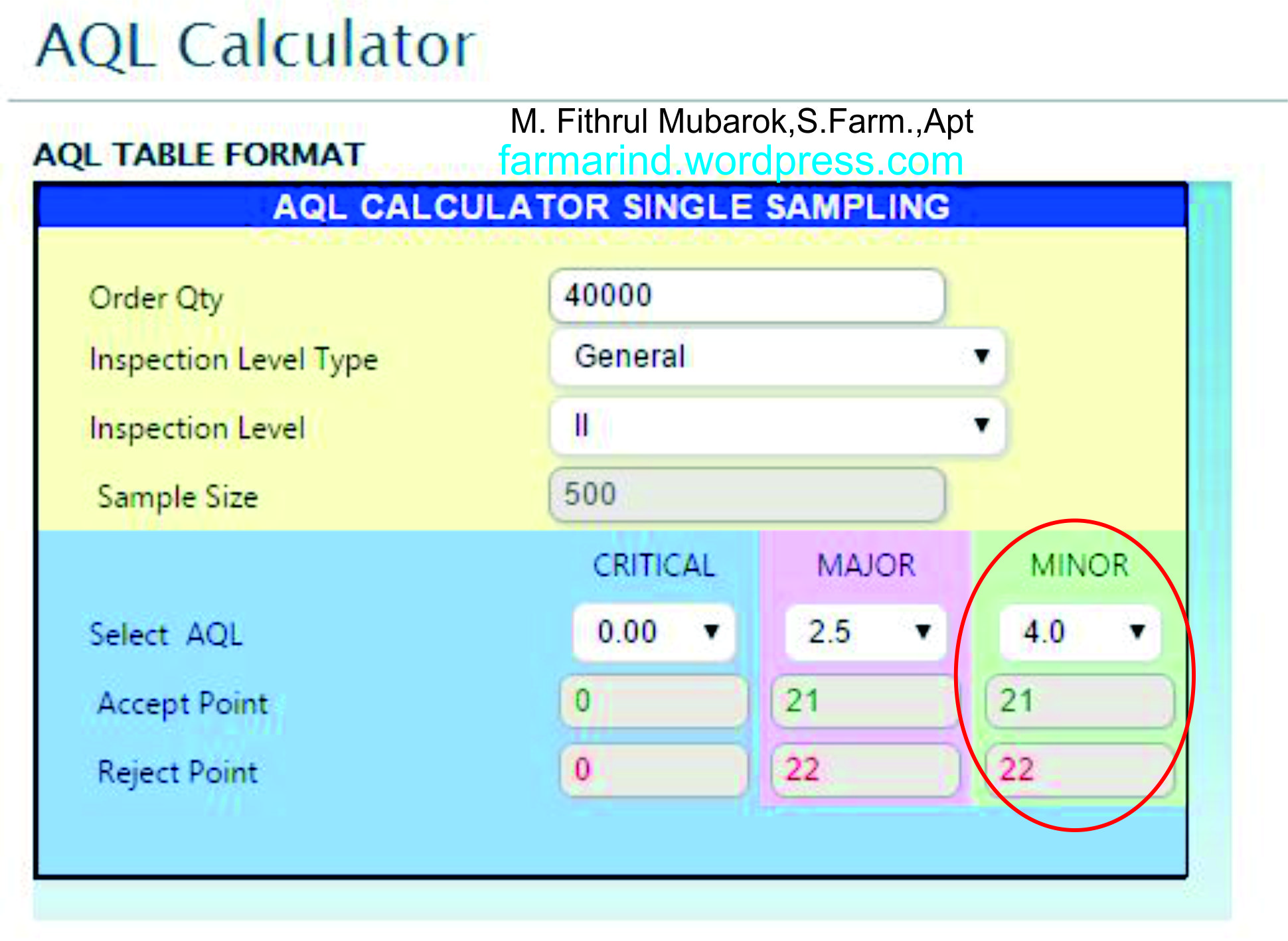1288x941 pixels.
Task: Click the Order Qty input field
Action: [x=746, y=296]
